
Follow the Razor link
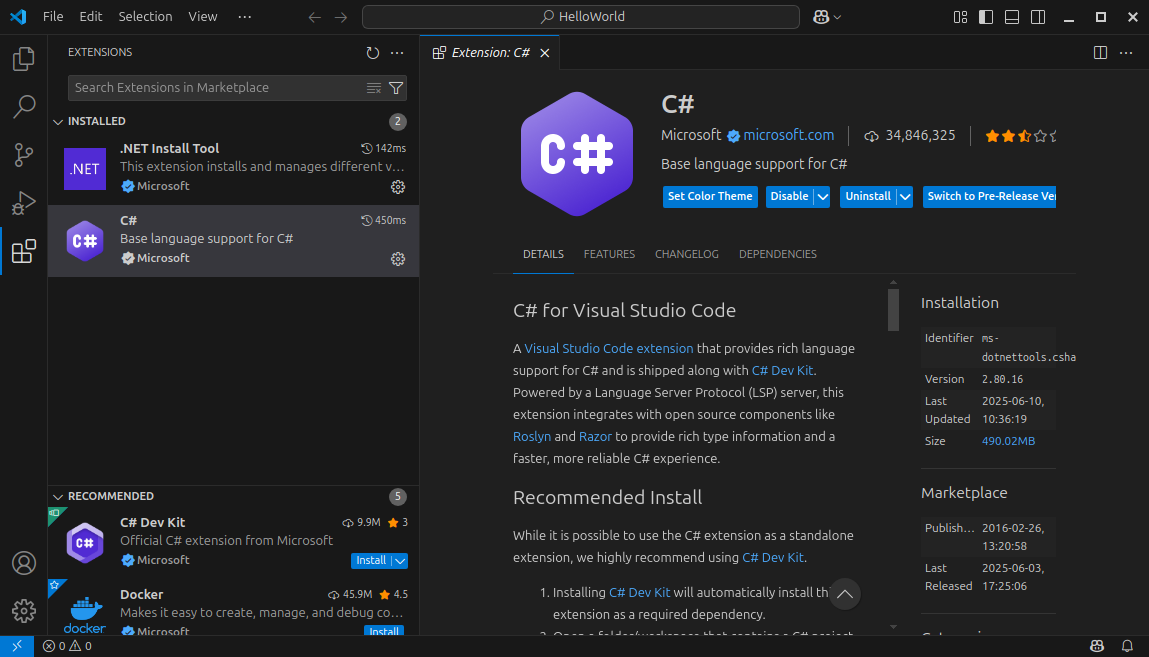595,437
